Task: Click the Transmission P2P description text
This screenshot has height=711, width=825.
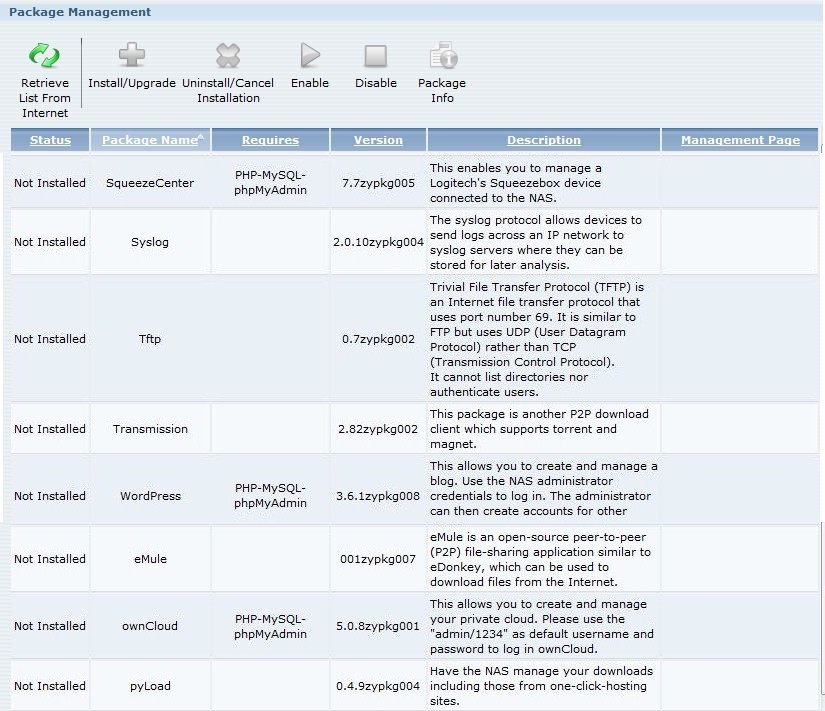Action: pyautogui.click(x=539, y=429)
